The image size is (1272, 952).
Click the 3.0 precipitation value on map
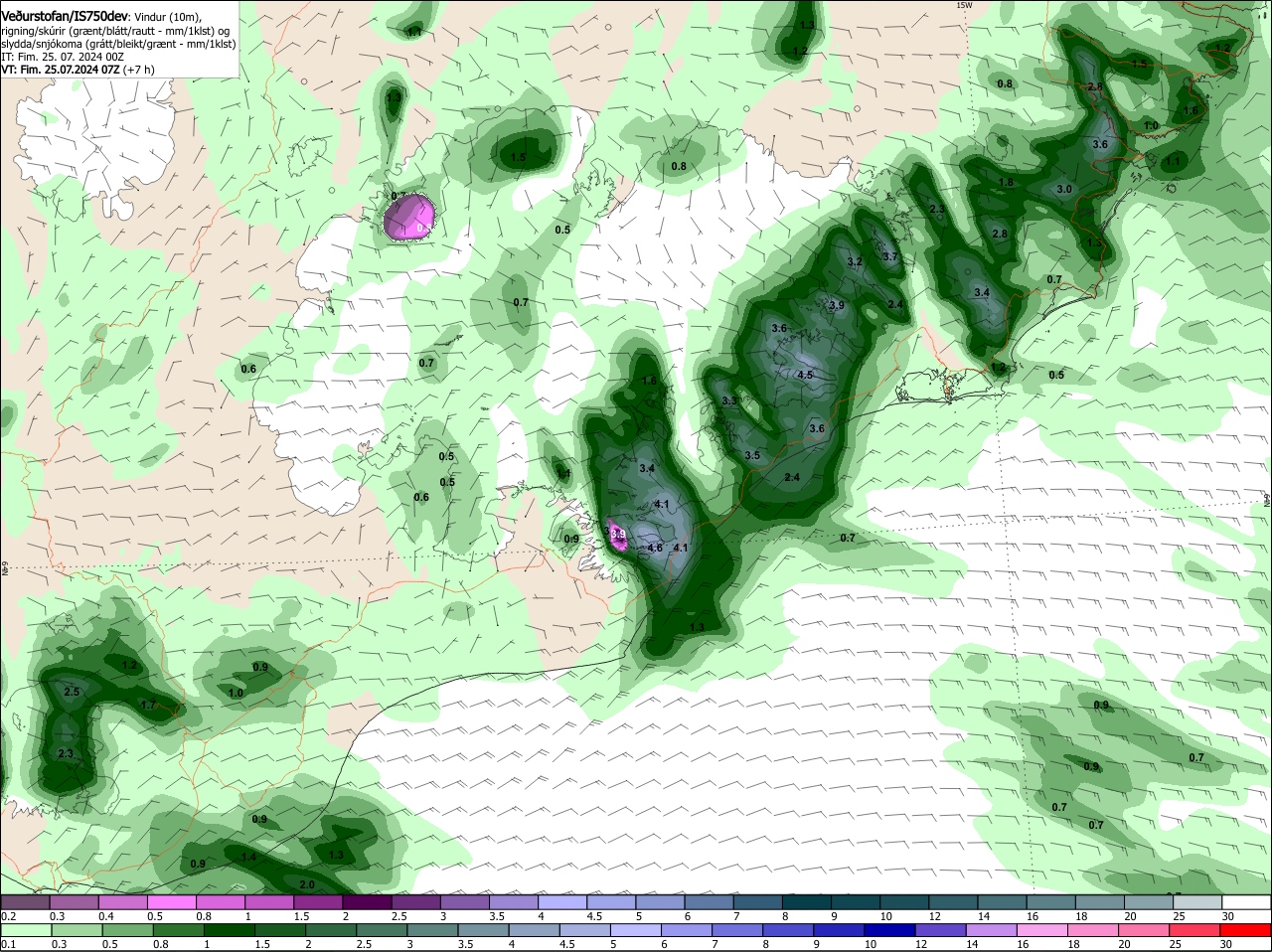[1064, 189]
